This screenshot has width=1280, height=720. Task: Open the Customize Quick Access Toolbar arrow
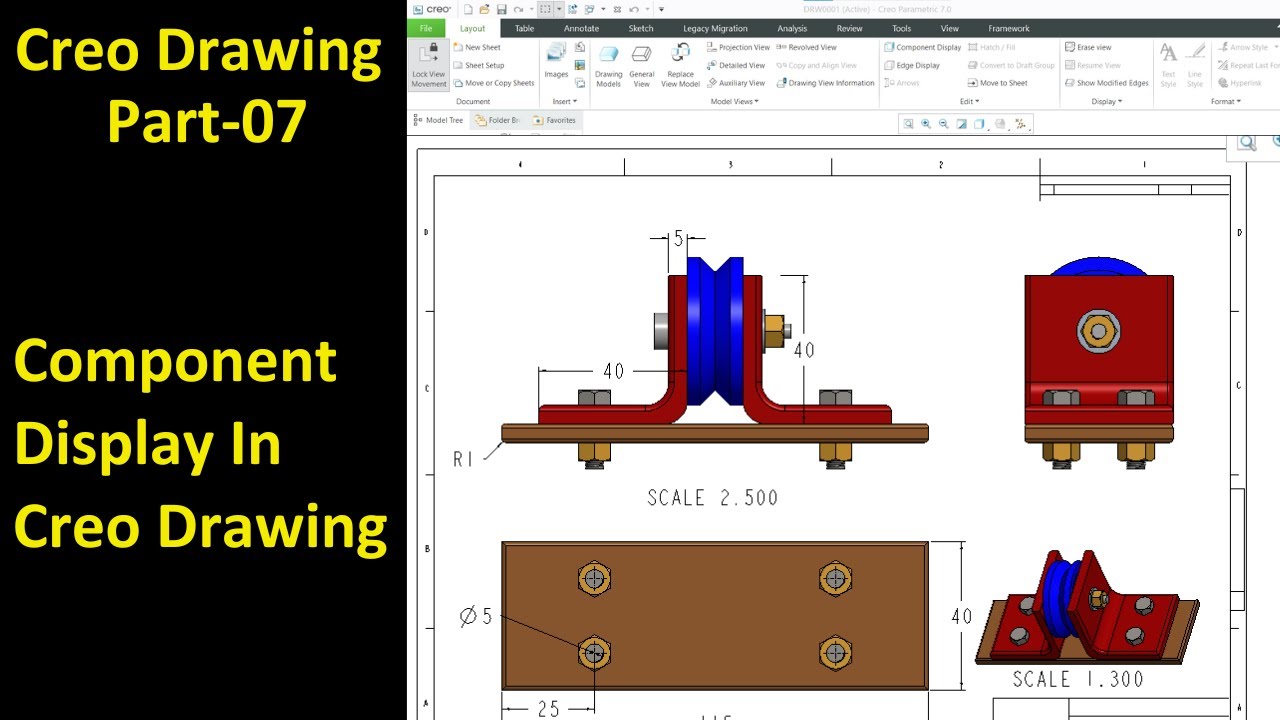click(661, 9)
